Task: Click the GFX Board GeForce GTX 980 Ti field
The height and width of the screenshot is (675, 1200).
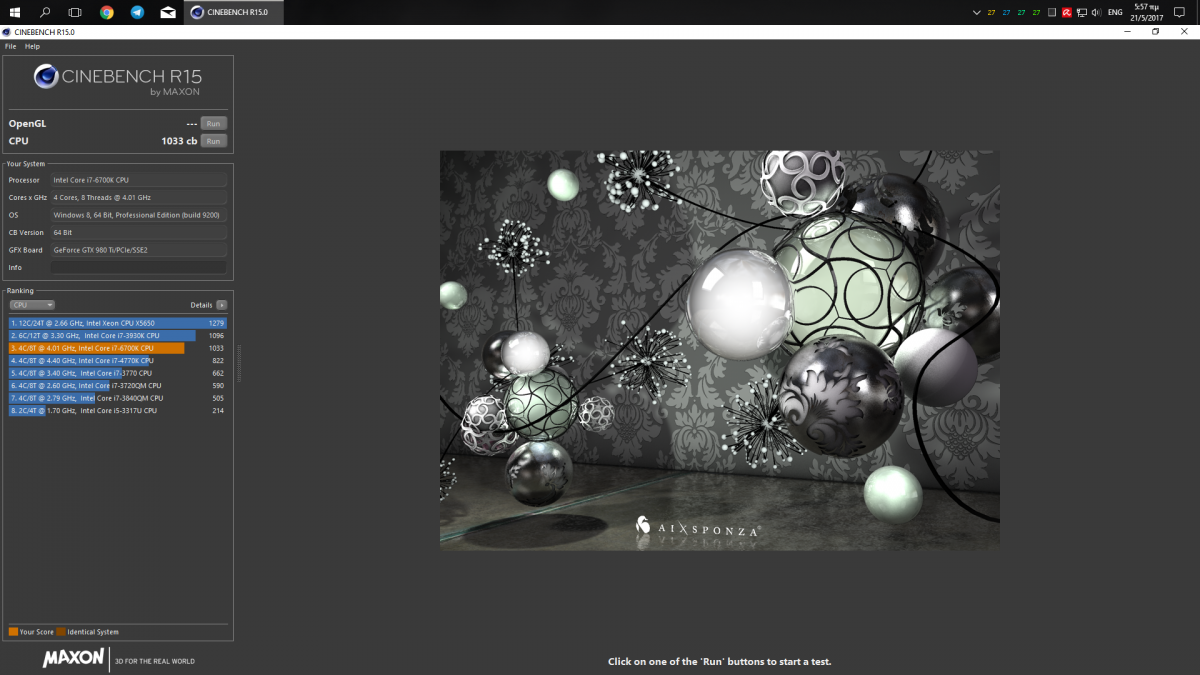Action: tap(139, 250)
